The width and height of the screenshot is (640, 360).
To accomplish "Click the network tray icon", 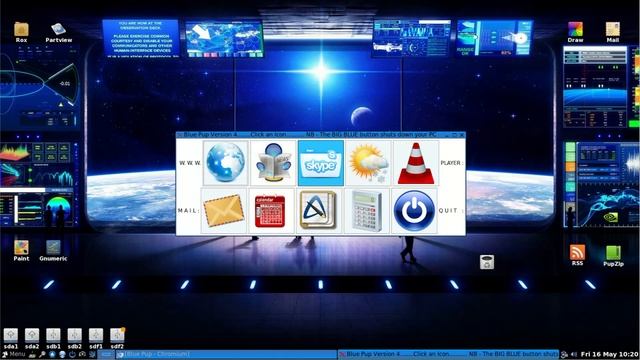I will pyautogui.click(x=564, y=354).
